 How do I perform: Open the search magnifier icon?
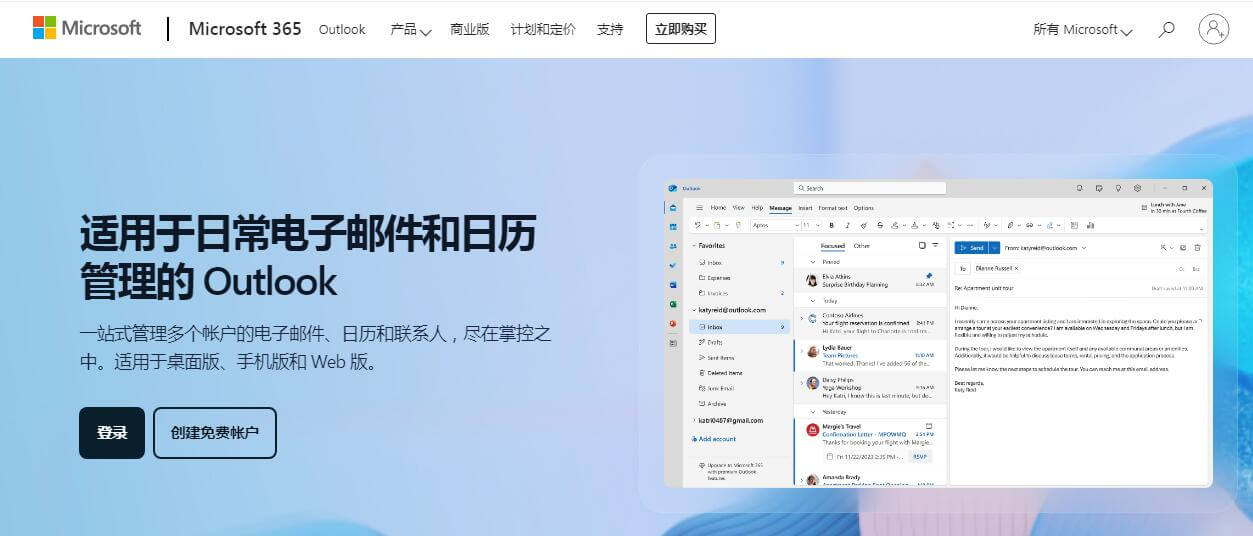(x=1166, y=29)
